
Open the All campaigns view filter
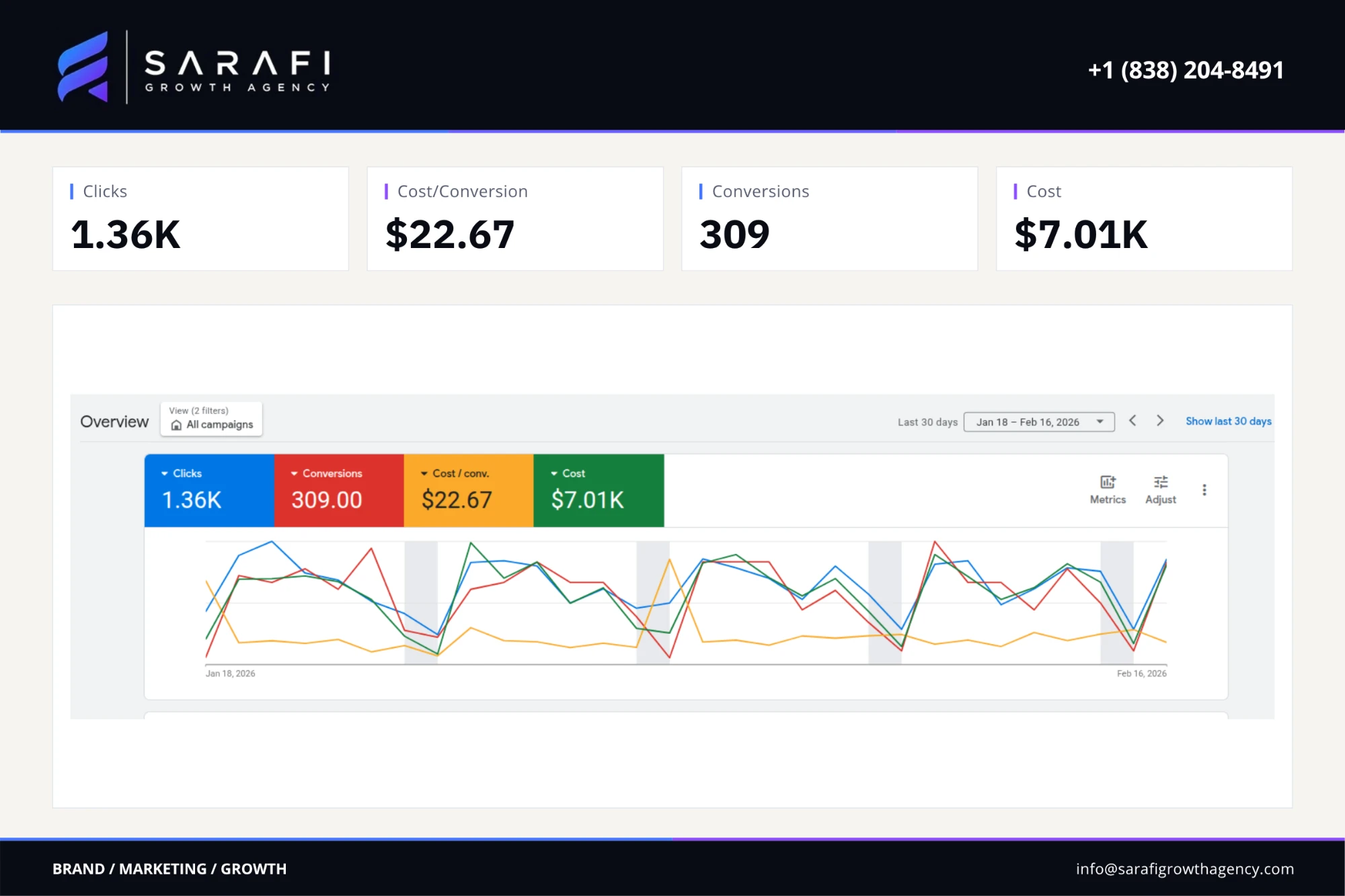coord(211,419)
